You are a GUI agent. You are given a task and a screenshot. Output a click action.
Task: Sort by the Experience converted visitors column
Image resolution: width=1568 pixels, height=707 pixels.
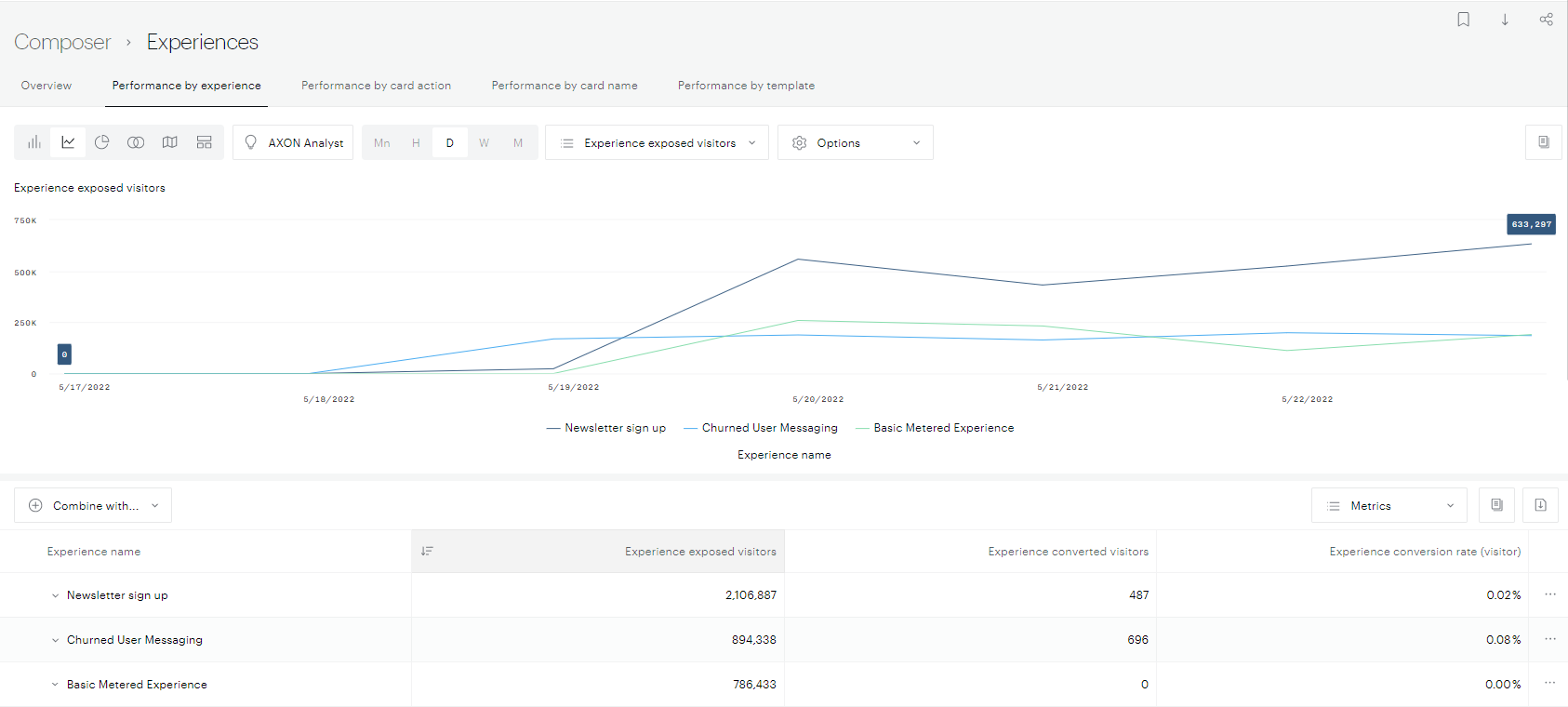(x=1068, y=552)
